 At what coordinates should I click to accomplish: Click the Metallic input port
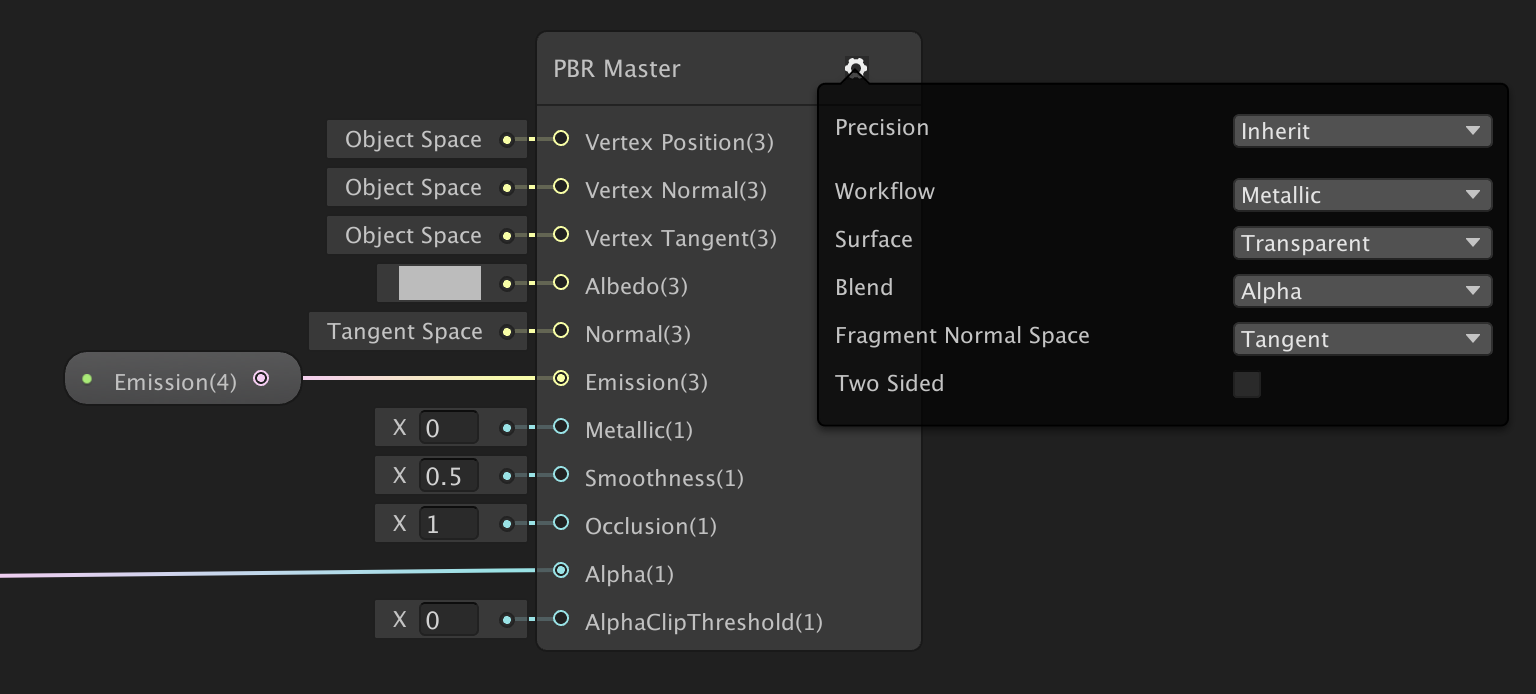(561, 427)
